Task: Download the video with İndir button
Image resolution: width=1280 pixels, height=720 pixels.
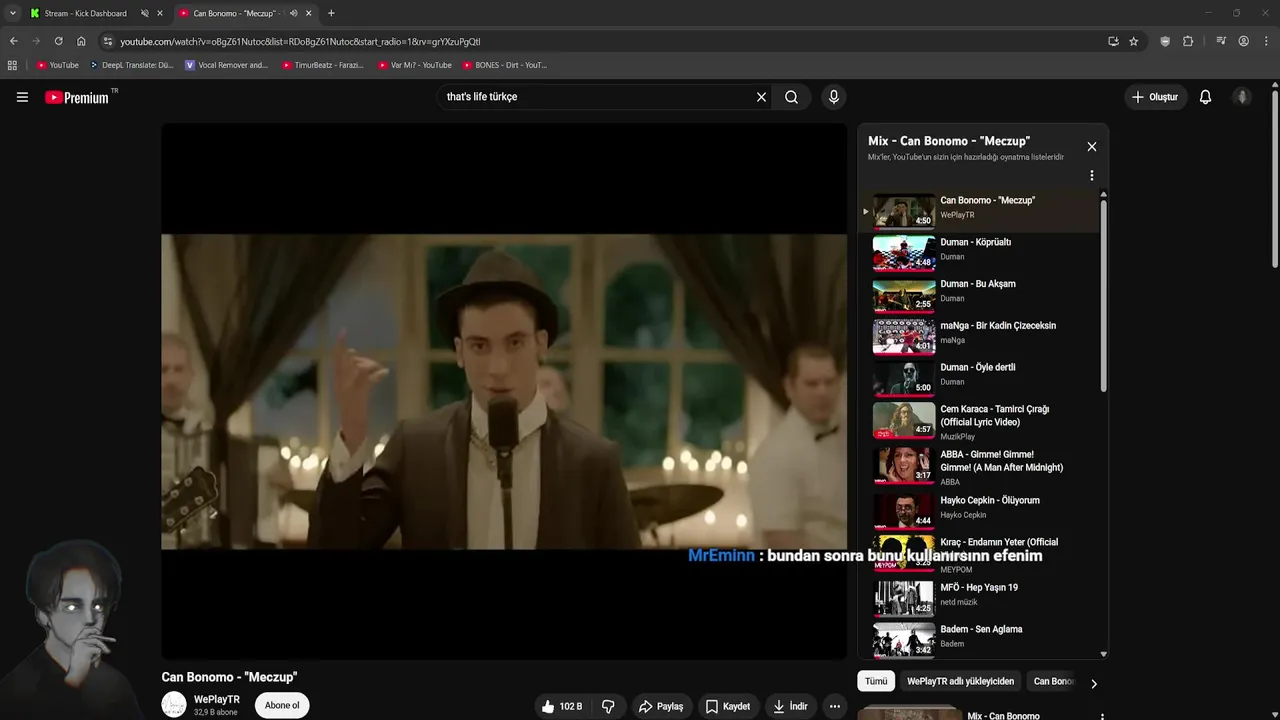Action: 790,706
